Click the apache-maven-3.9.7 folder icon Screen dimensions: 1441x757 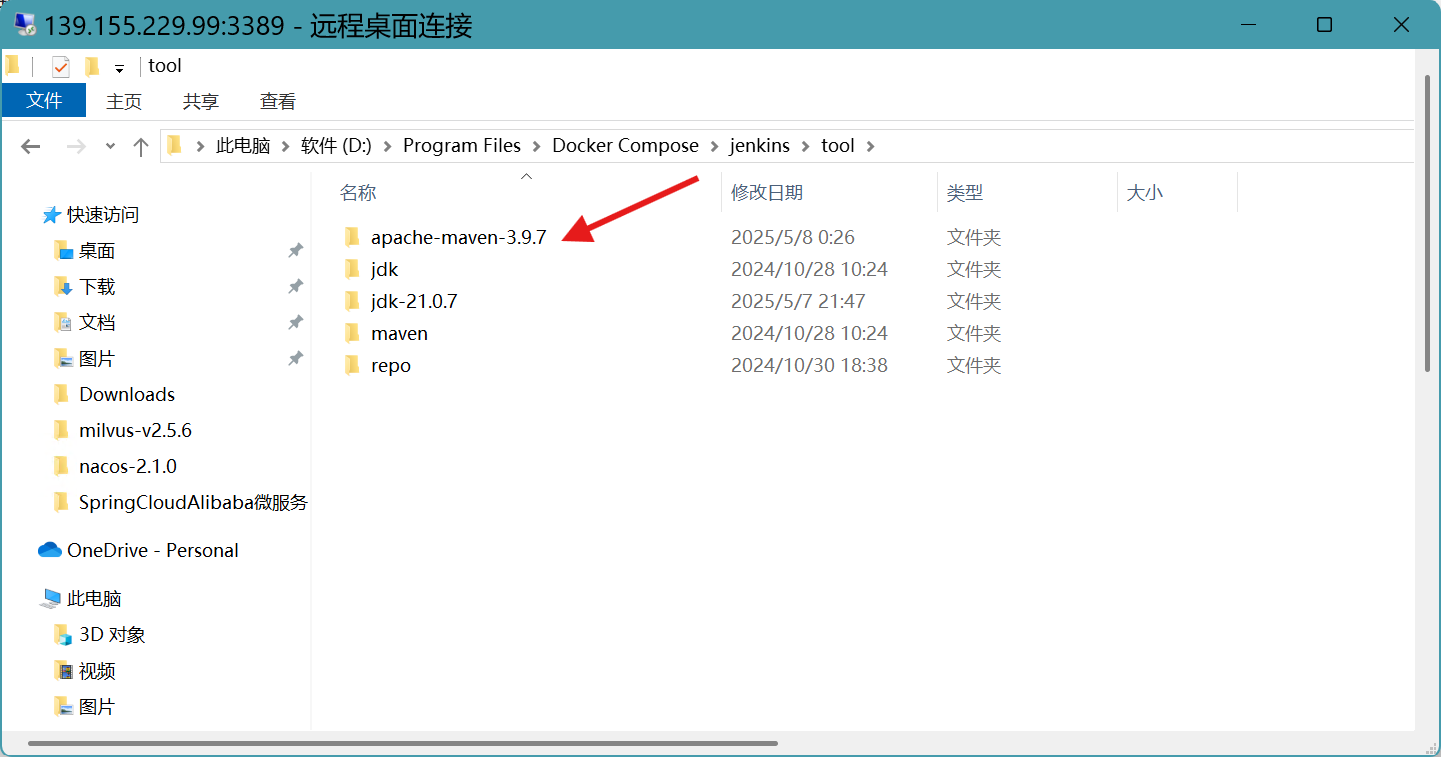coord(352,237)
